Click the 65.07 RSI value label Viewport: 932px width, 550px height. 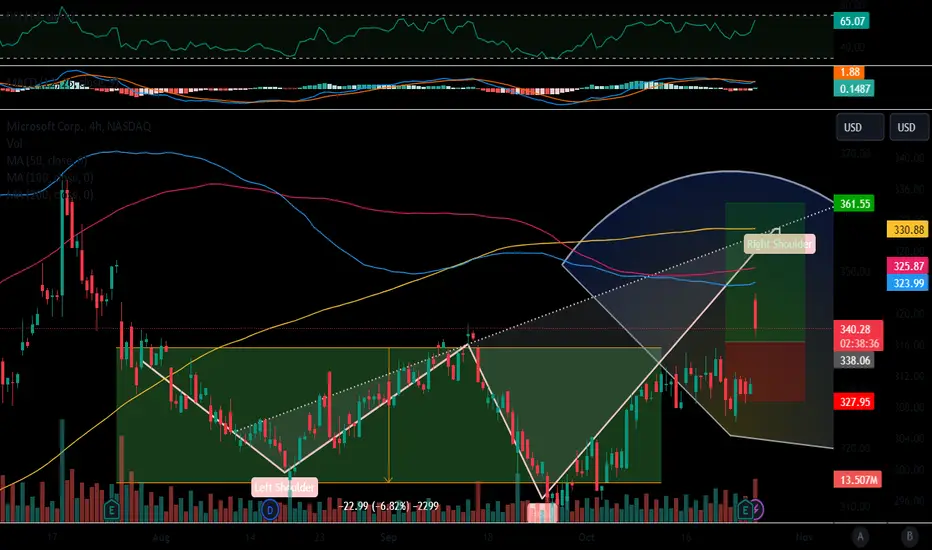[x=852, y=21]
